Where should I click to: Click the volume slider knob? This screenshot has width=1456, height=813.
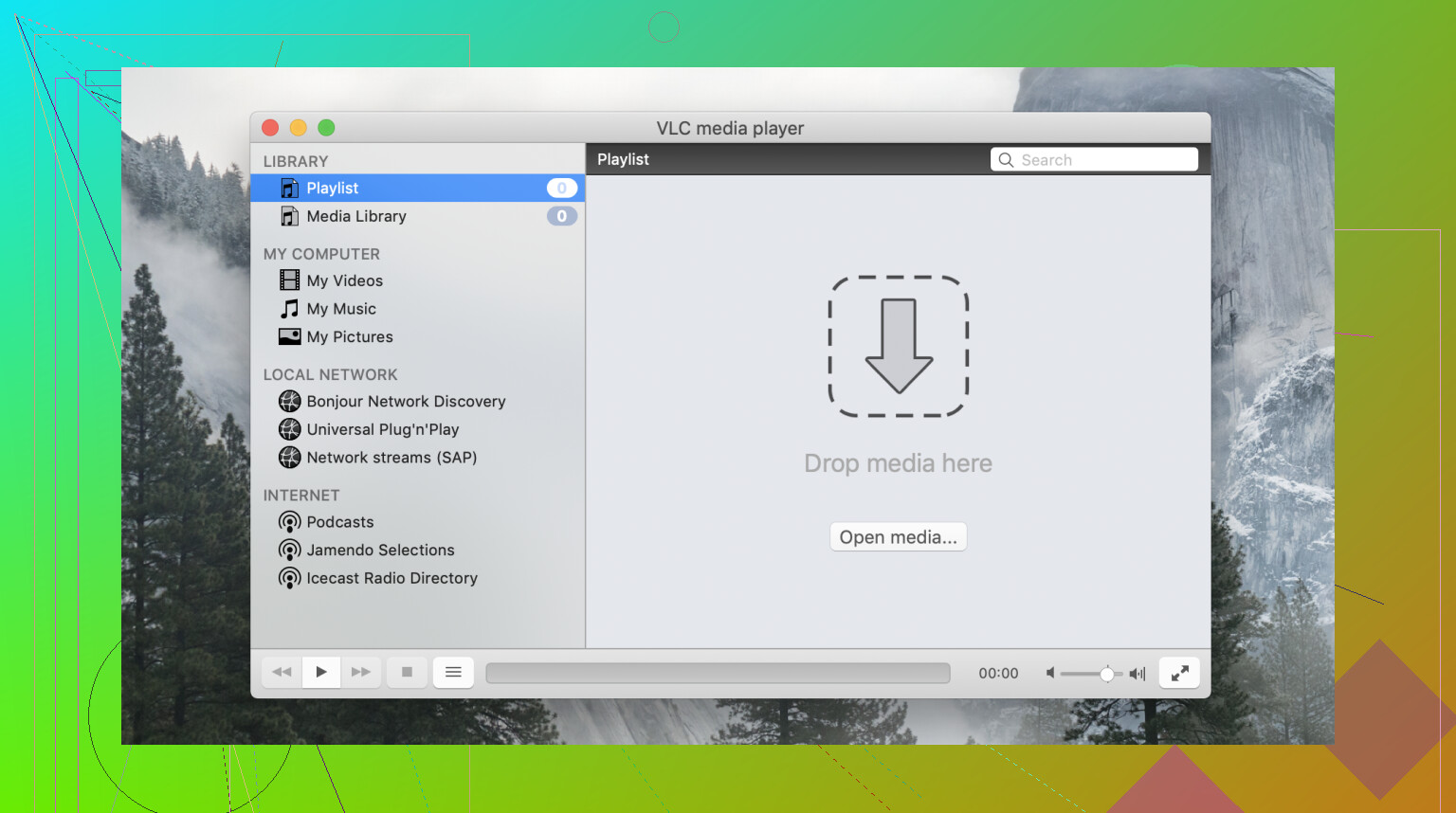pos(1107,674)
